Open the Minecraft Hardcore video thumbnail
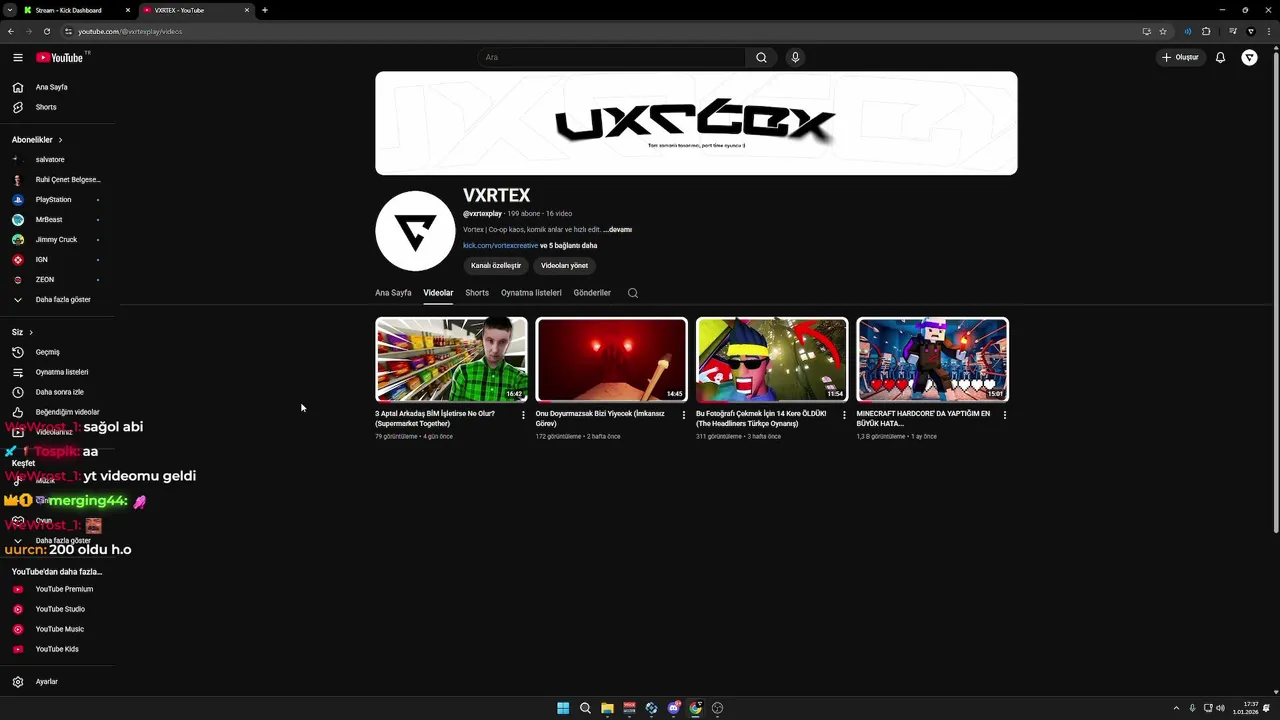 tap(932, 360)
